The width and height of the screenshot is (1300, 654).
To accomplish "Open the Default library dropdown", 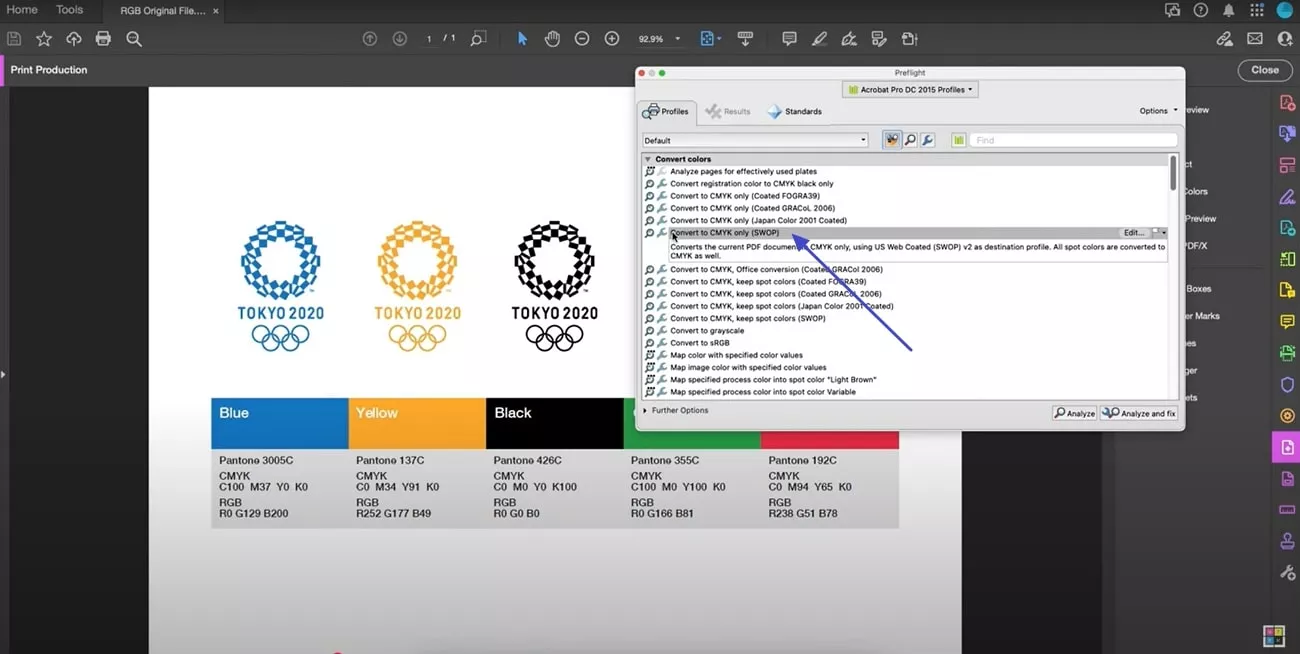I will click(755, 140).
